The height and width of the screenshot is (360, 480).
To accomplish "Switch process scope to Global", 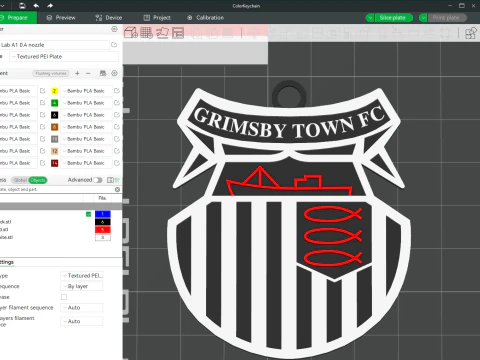I will click(20, 180).
